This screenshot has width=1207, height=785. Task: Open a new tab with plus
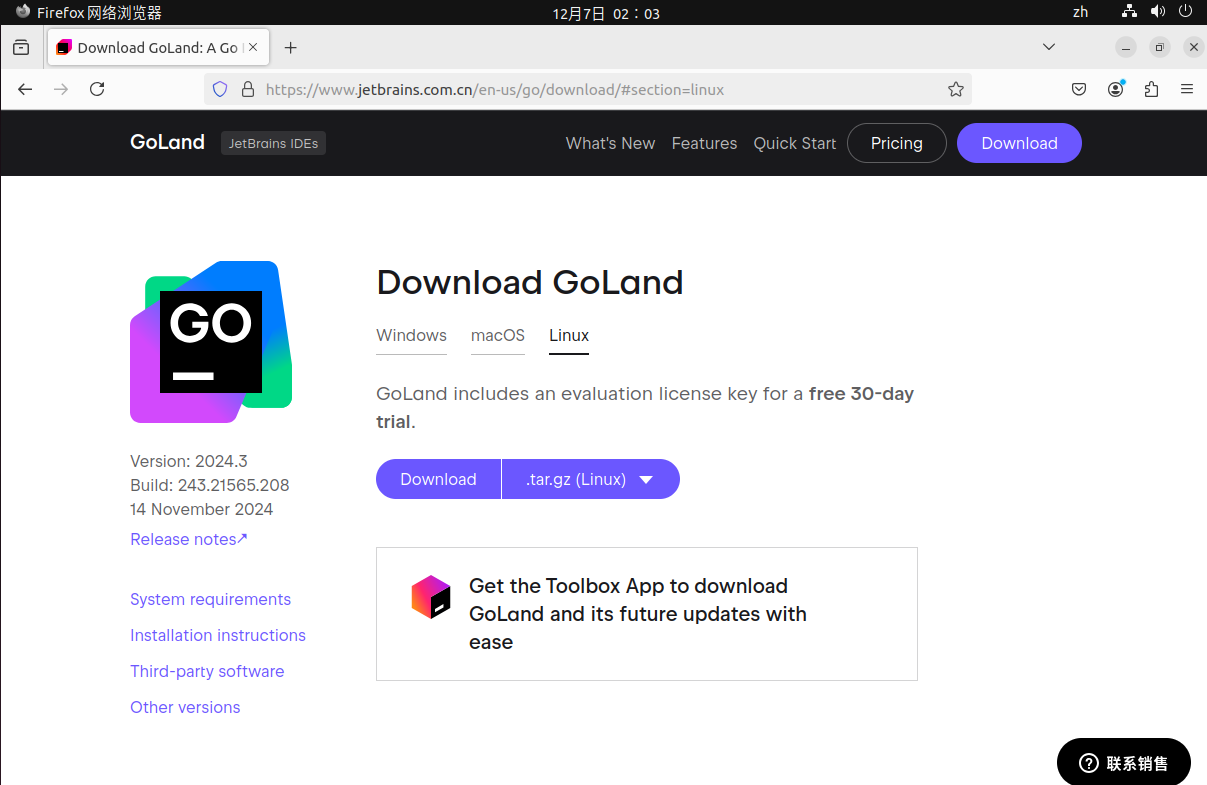[x=290, y=47]
